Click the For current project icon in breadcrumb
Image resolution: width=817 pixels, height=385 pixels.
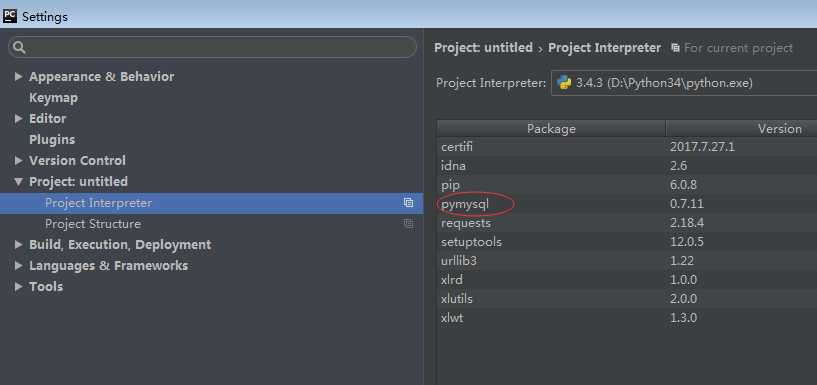[675, 48]
